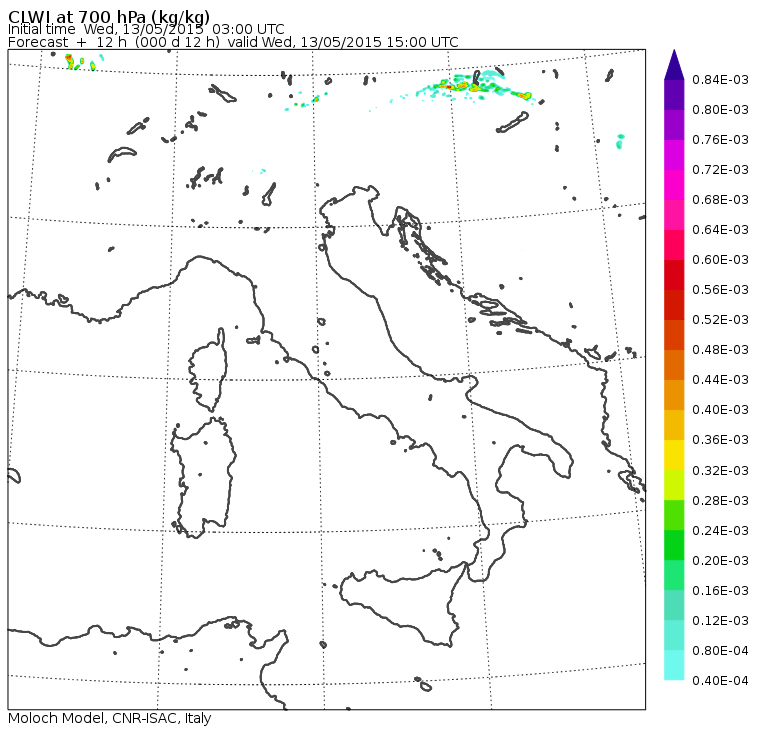The width and height of the screenshot is (760, 731).
Task: Click the 0.68E-03 colorbar label
Action: (720, 200)
